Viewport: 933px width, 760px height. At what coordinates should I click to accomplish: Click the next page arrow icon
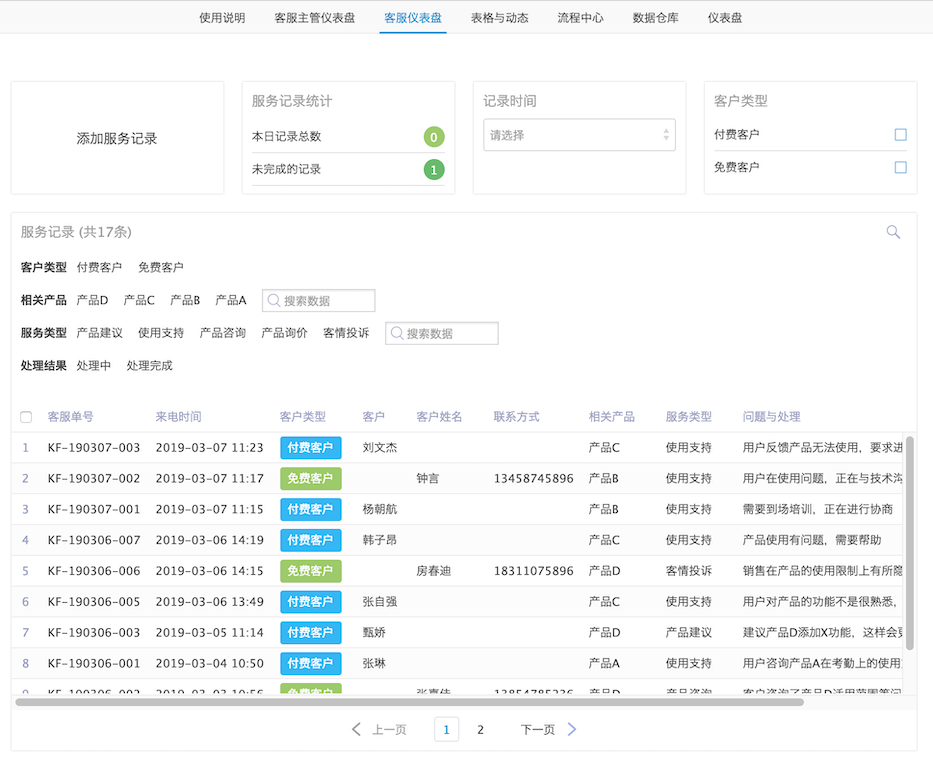pyautogui.click(x=571, y=729)
